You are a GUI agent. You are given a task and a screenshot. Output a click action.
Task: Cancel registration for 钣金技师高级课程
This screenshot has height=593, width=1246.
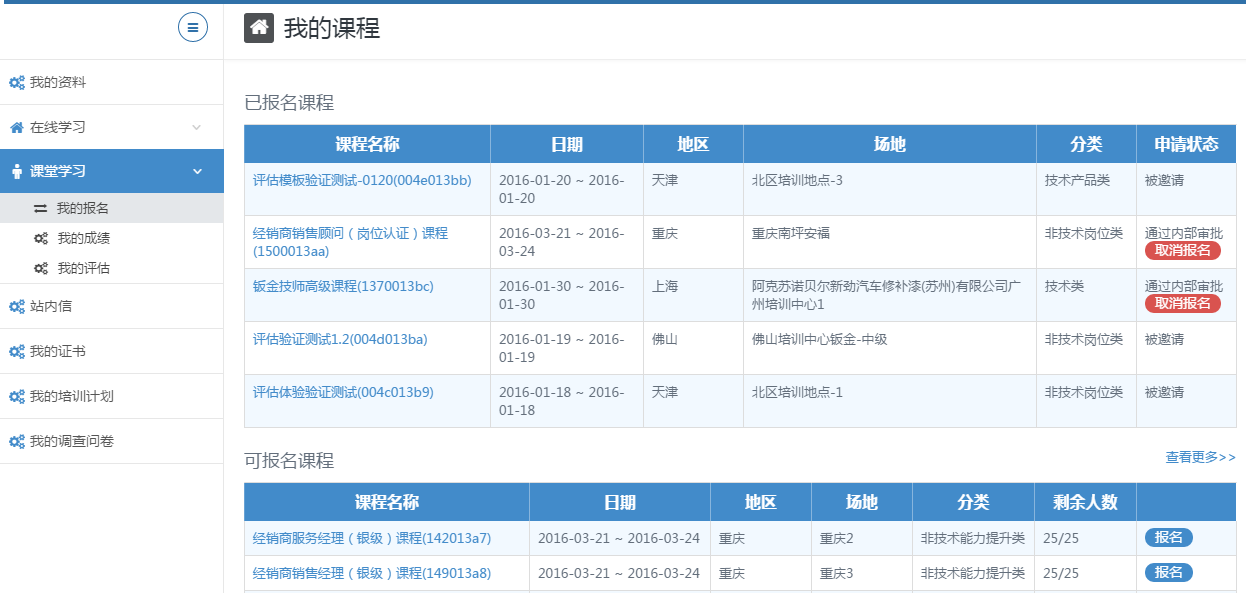(x=1182, y=303)
